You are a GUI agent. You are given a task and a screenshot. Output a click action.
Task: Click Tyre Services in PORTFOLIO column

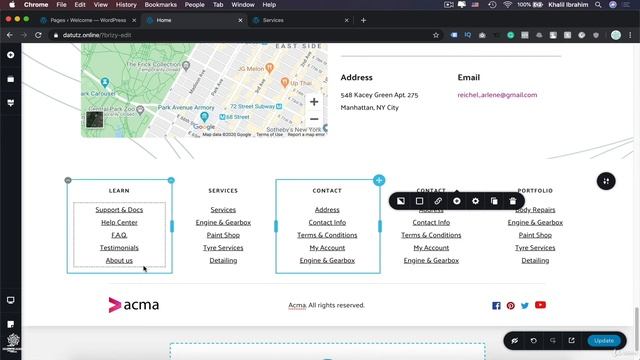[x=535, y=247]
